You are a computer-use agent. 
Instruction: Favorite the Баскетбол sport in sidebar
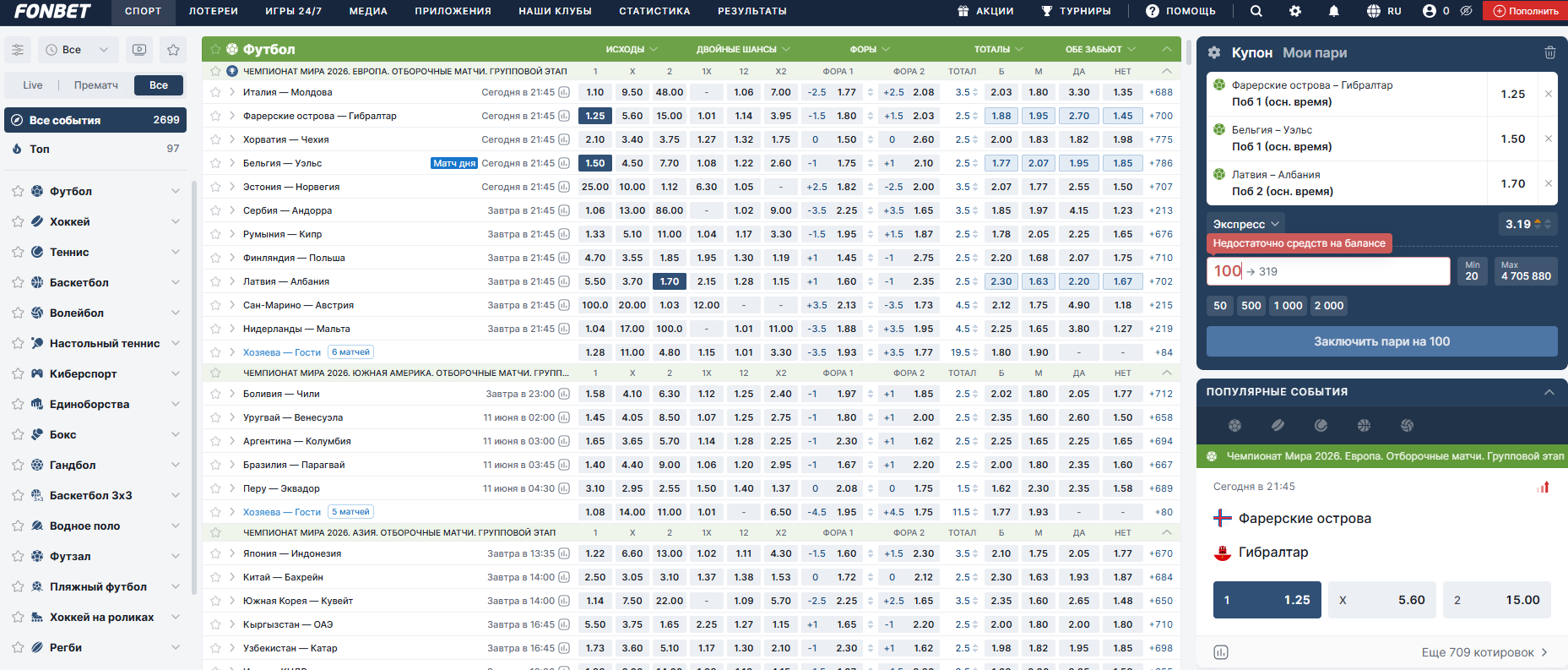pos(18,282)
